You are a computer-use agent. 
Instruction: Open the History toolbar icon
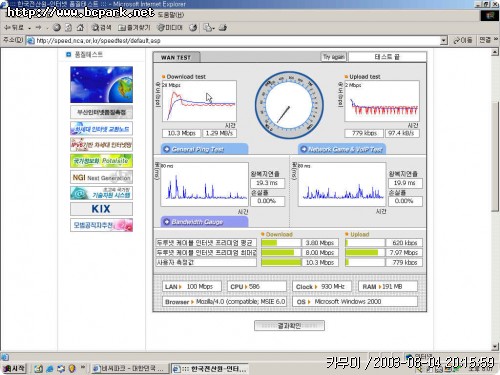(x=193, y=28)
